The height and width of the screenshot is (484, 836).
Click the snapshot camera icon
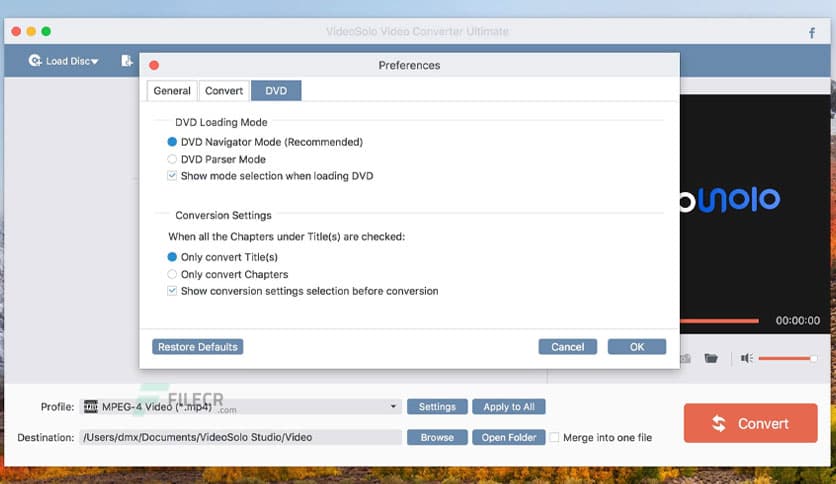coord(685,358)
